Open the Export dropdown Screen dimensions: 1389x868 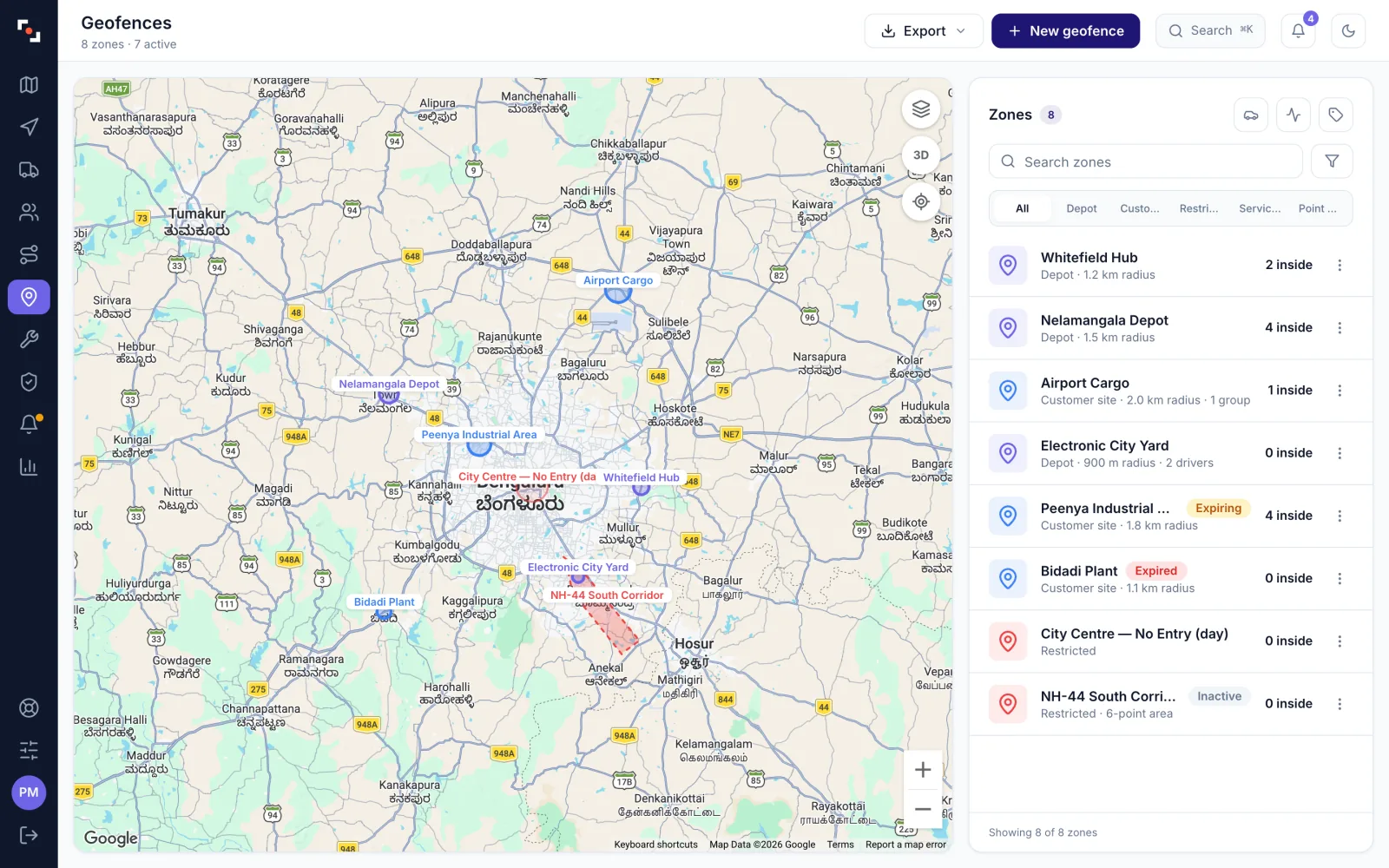coord(924,31)
